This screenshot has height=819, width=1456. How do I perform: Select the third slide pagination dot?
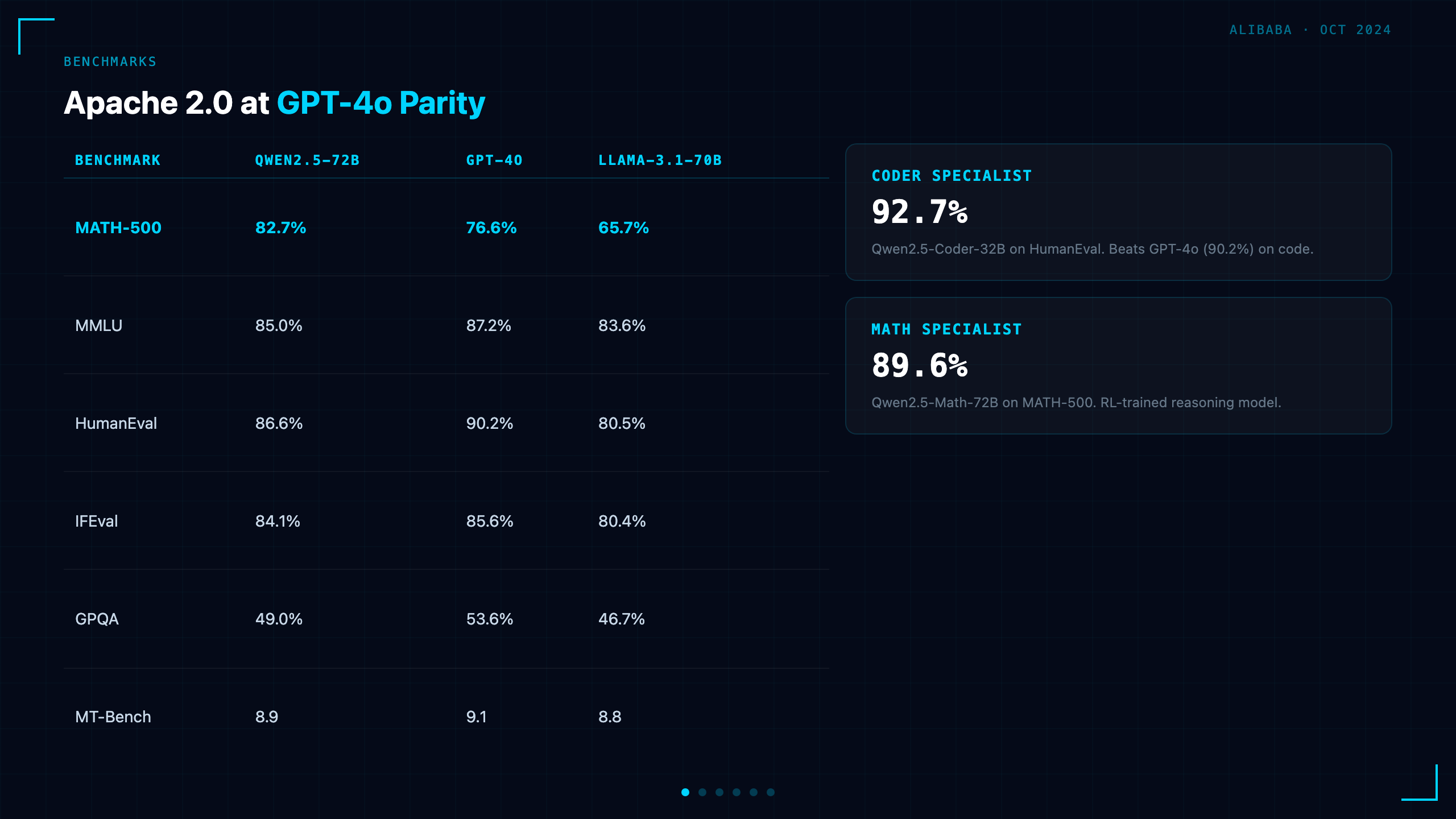click(719, 792)
